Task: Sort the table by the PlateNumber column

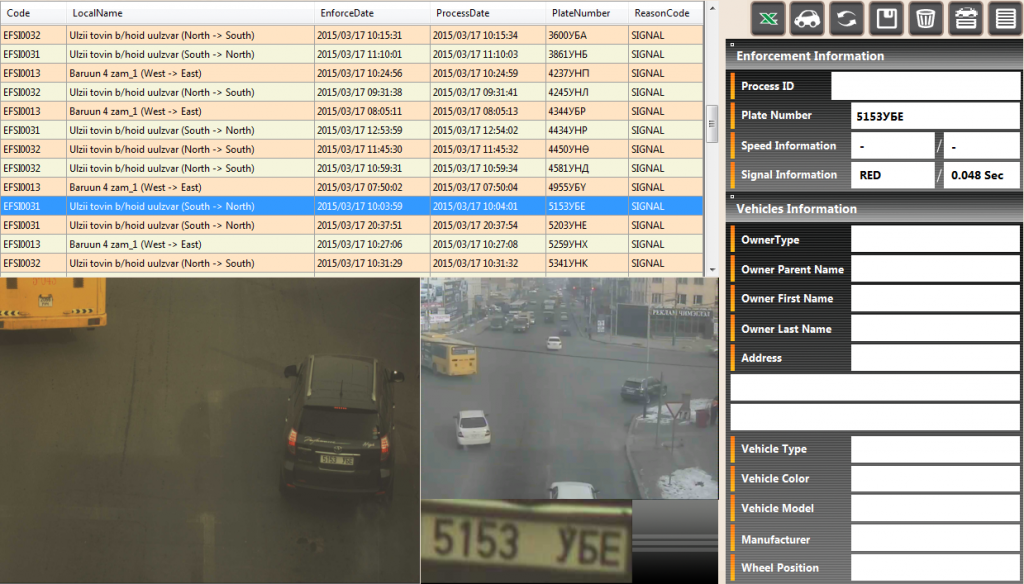Action: [x=580, y=13]
